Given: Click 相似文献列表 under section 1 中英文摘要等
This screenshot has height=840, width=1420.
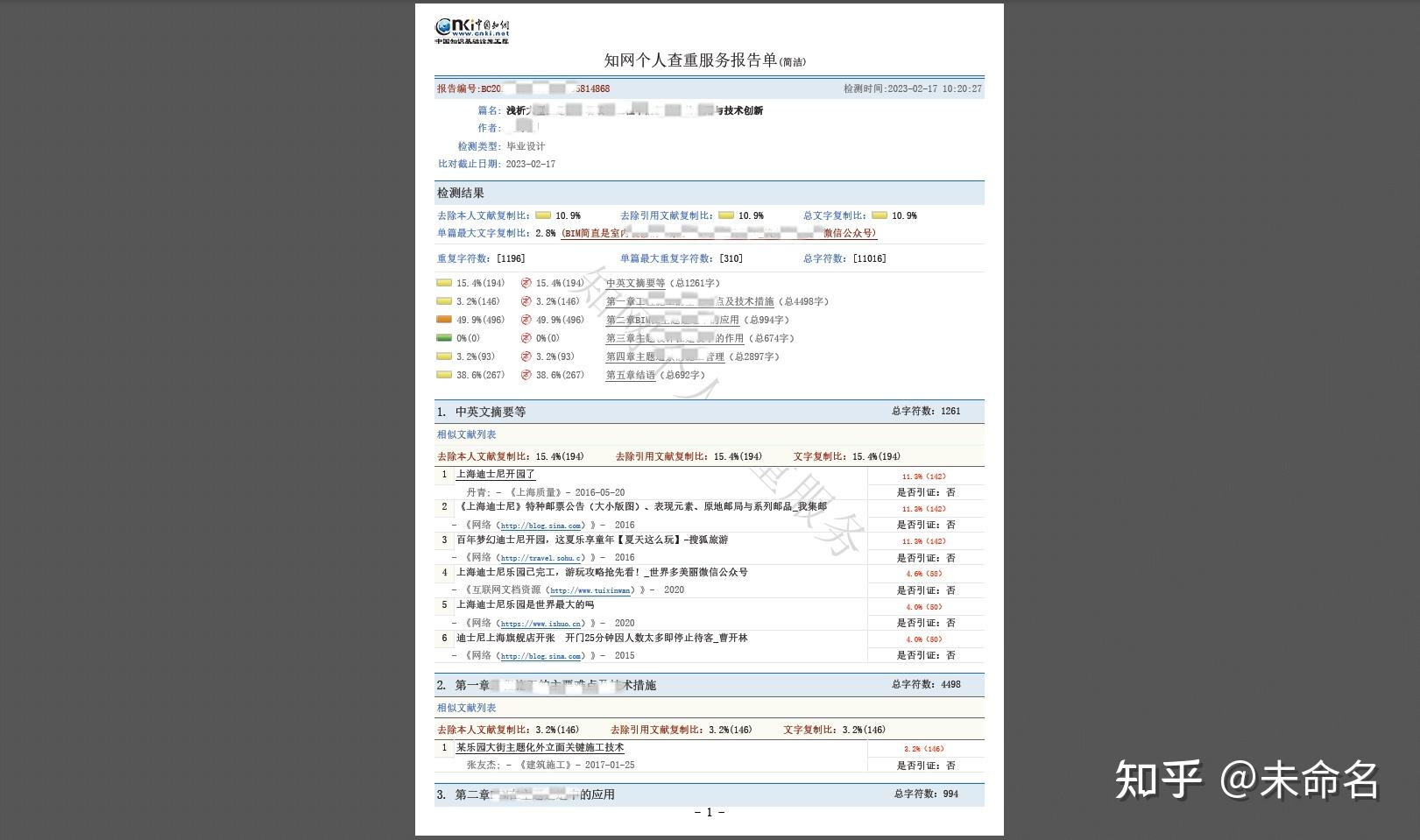Looking at the screenshot, I should 467,434.
